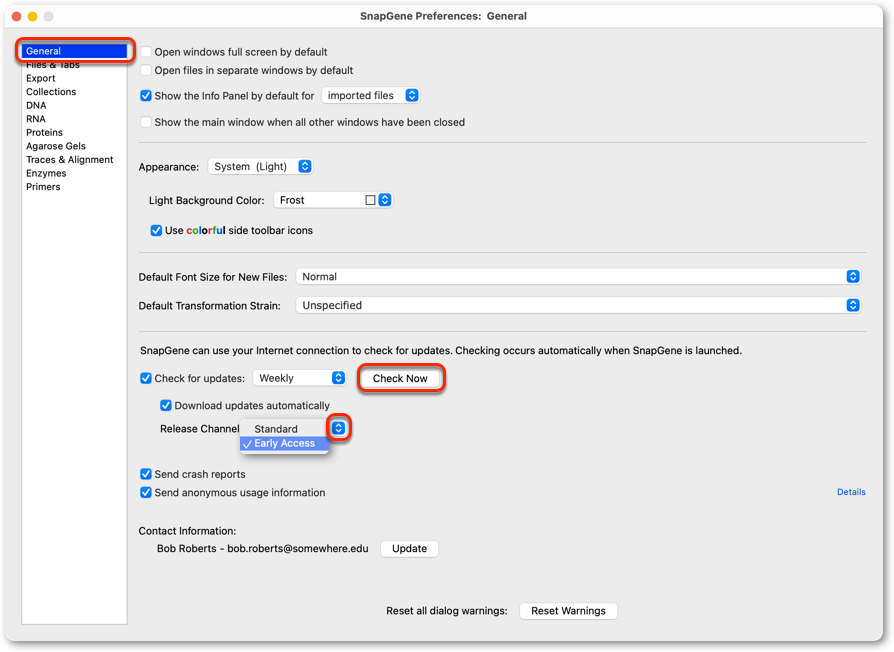
Task: Click the imported files popup arrow icon
Action: (x=412, y=95)
